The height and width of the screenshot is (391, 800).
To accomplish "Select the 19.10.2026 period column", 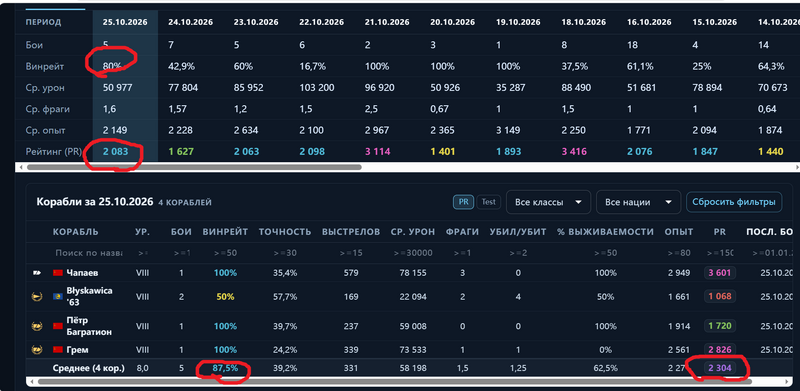I will coord(518,22).
